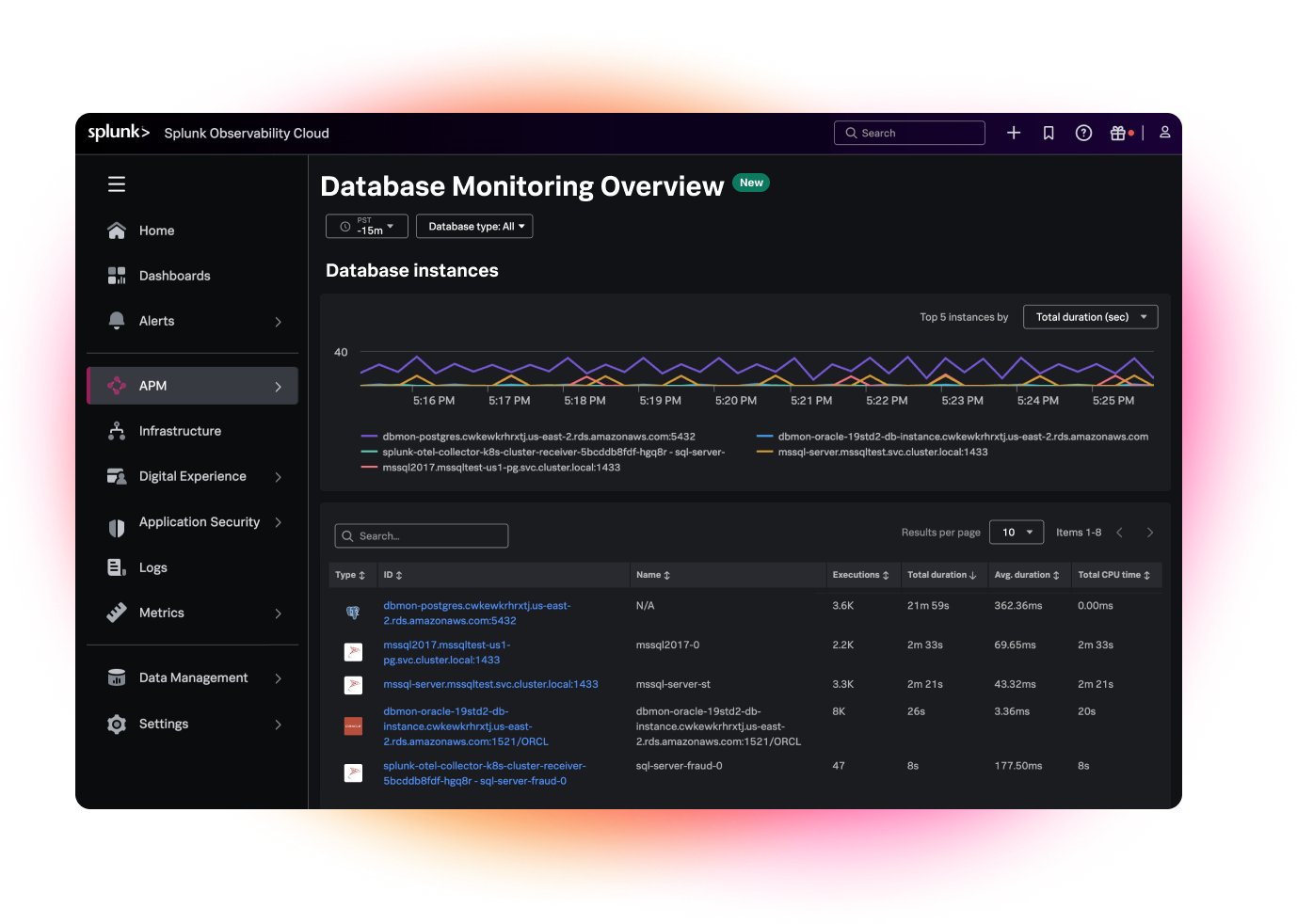1297x924 pixels.
Task: Collapse the sidebar with the hamburger icon
Action: pos(117,183)
